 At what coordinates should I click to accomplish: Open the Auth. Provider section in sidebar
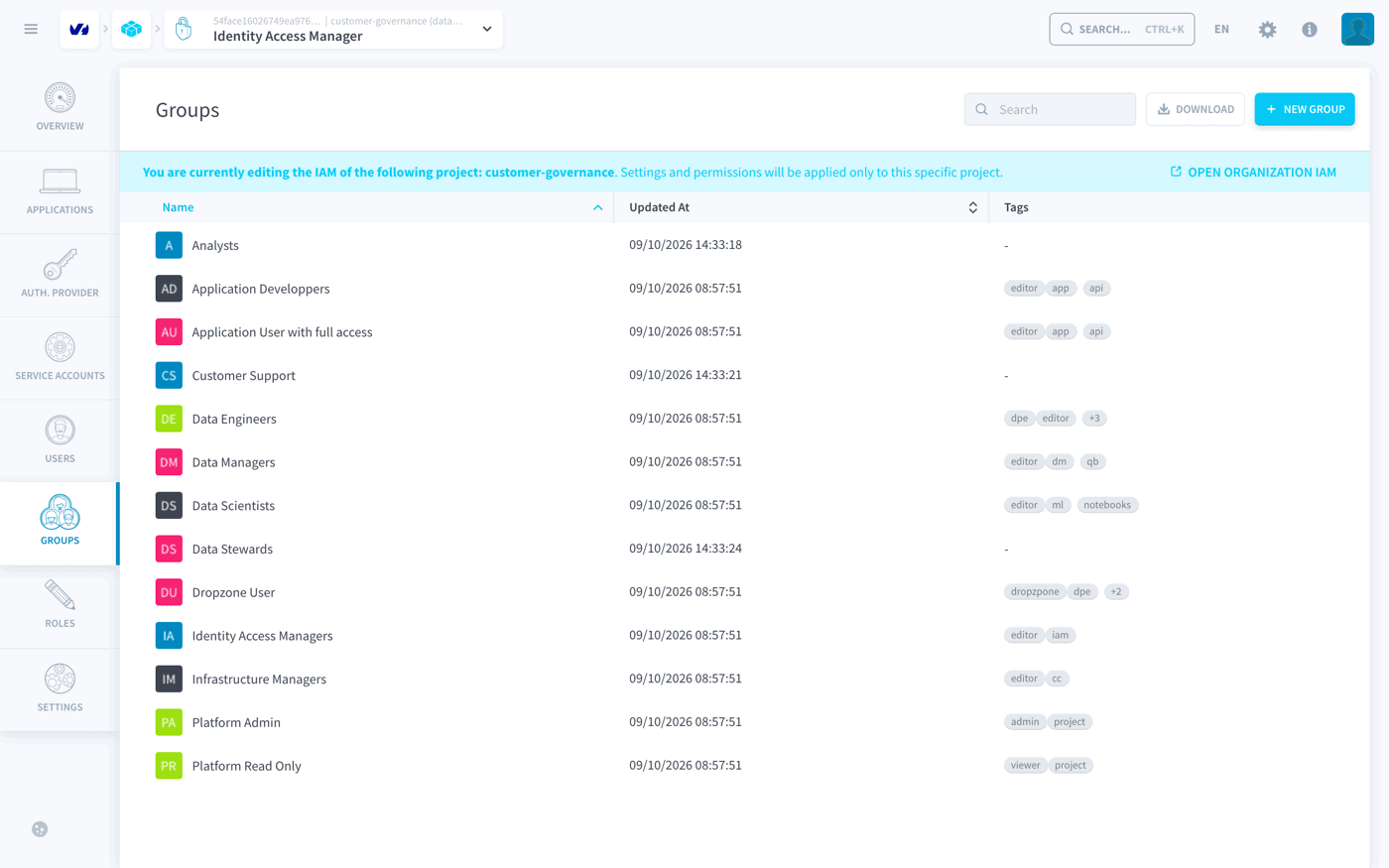pos(60,275)
